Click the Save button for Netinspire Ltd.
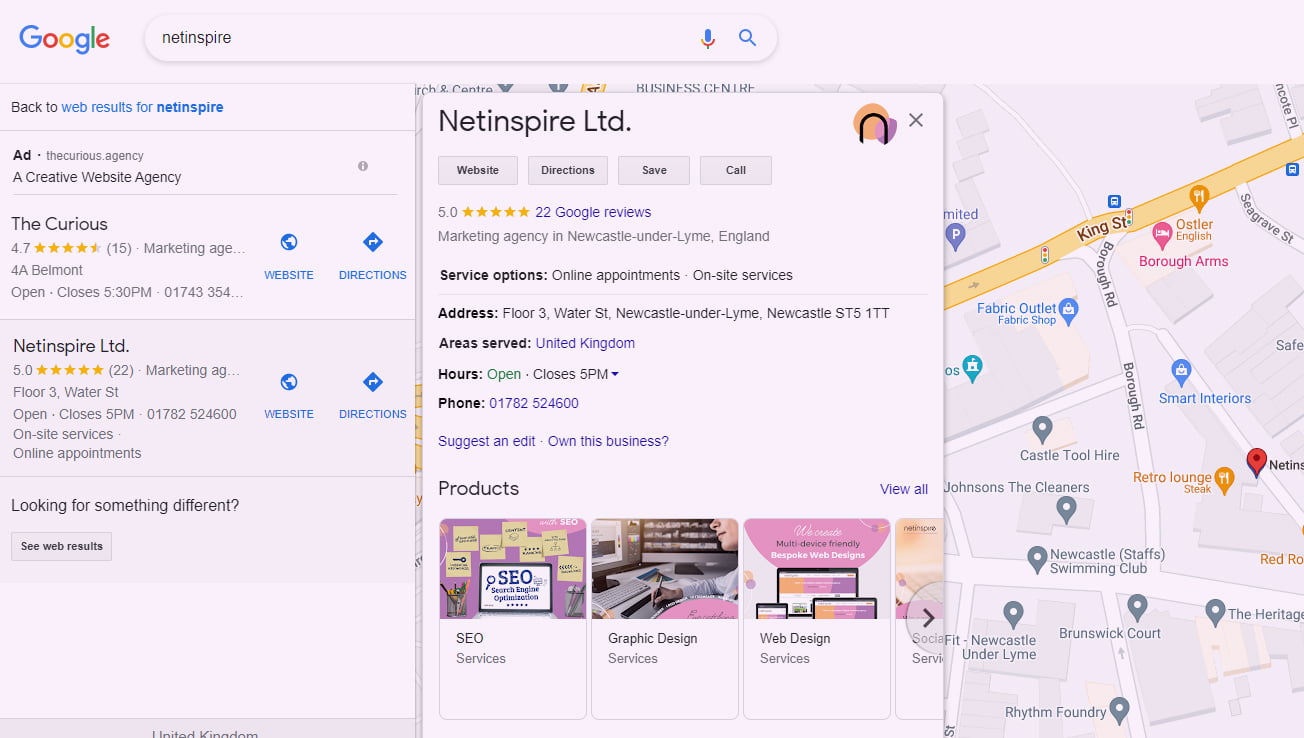This screenshot has height=738, width=1304. point(653,170)
